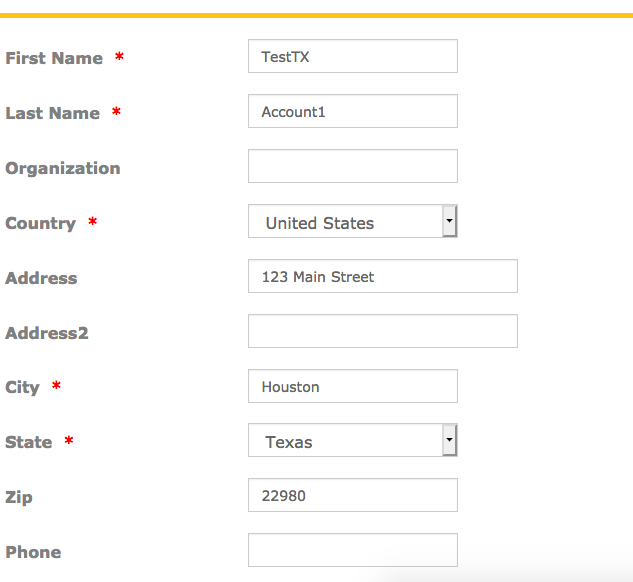Click the State label text

pos(29,442)
